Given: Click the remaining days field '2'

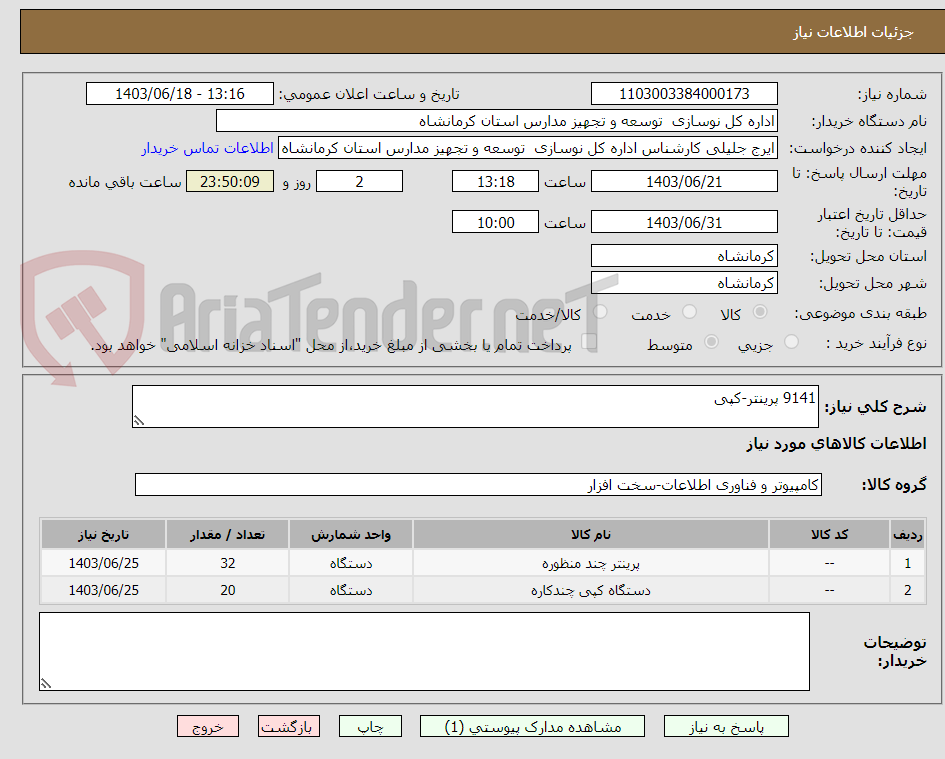Looking at the screenshot, I should [359, 181].
